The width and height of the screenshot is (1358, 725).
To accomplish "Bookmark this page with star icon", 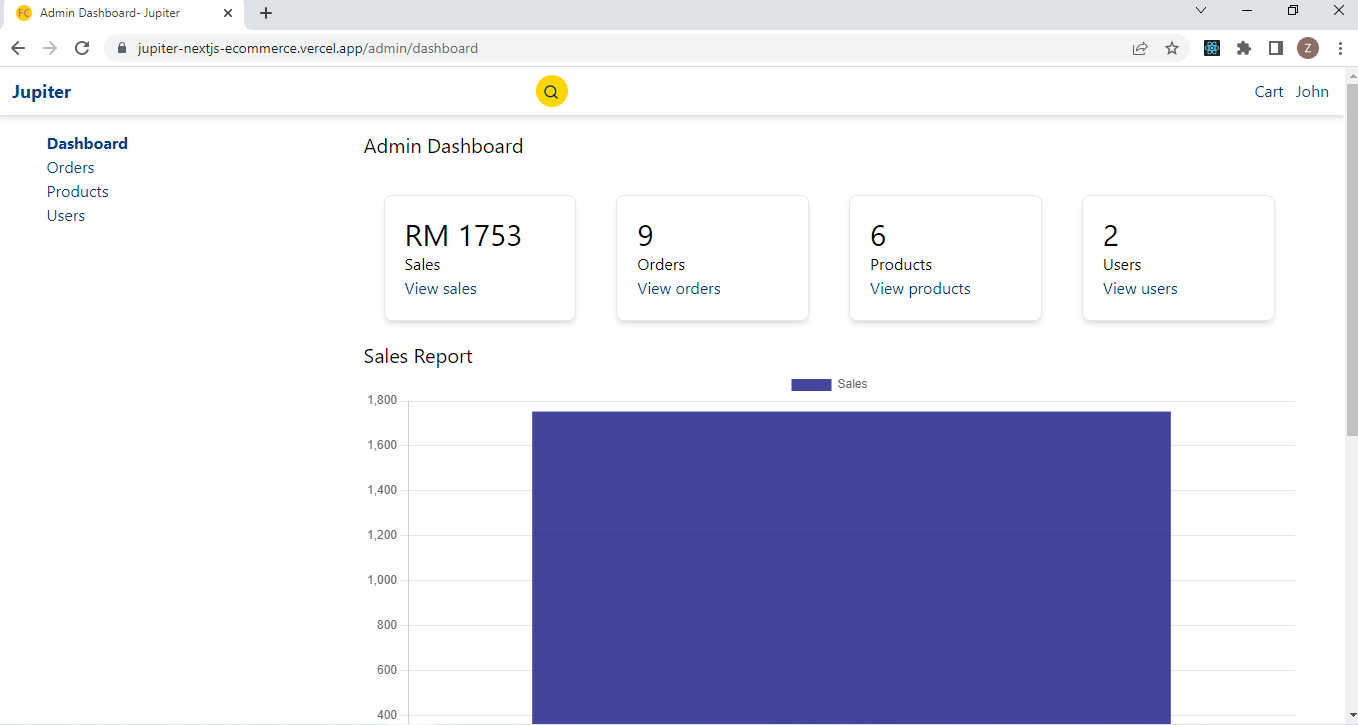I will point(1172,48).
